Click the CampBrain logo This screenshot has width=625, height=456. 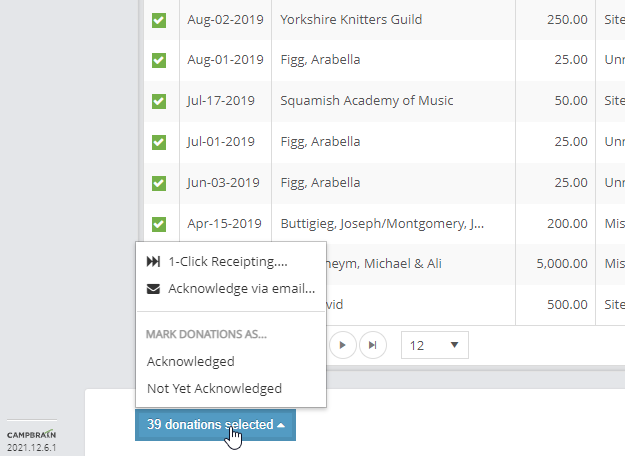pos(31,434)
